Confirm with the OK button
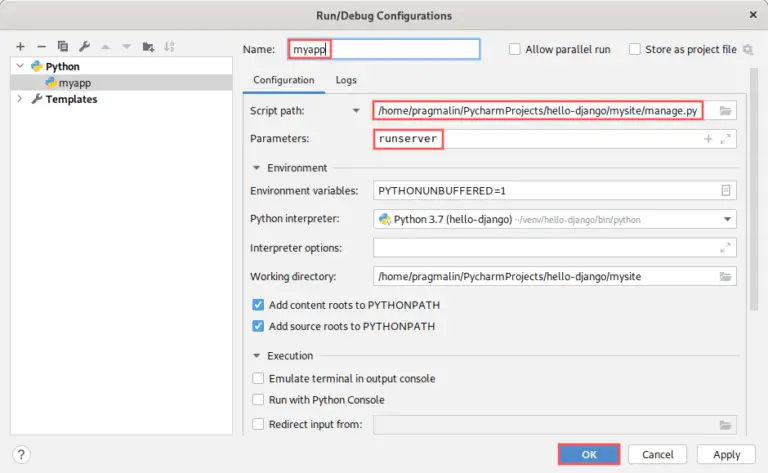Viewport: 768px width, 473px height. (x=589, y=454)
